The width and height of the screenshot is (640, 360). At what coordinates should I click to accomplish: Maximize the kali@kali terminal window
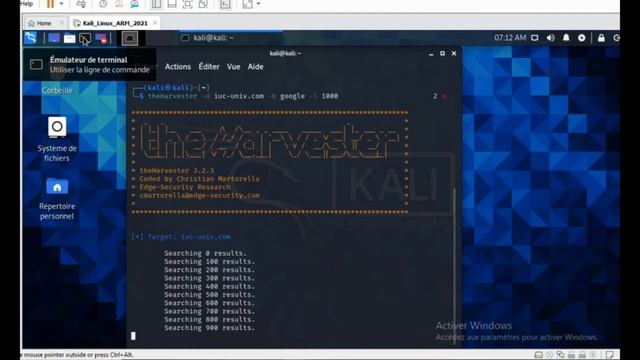442,53
